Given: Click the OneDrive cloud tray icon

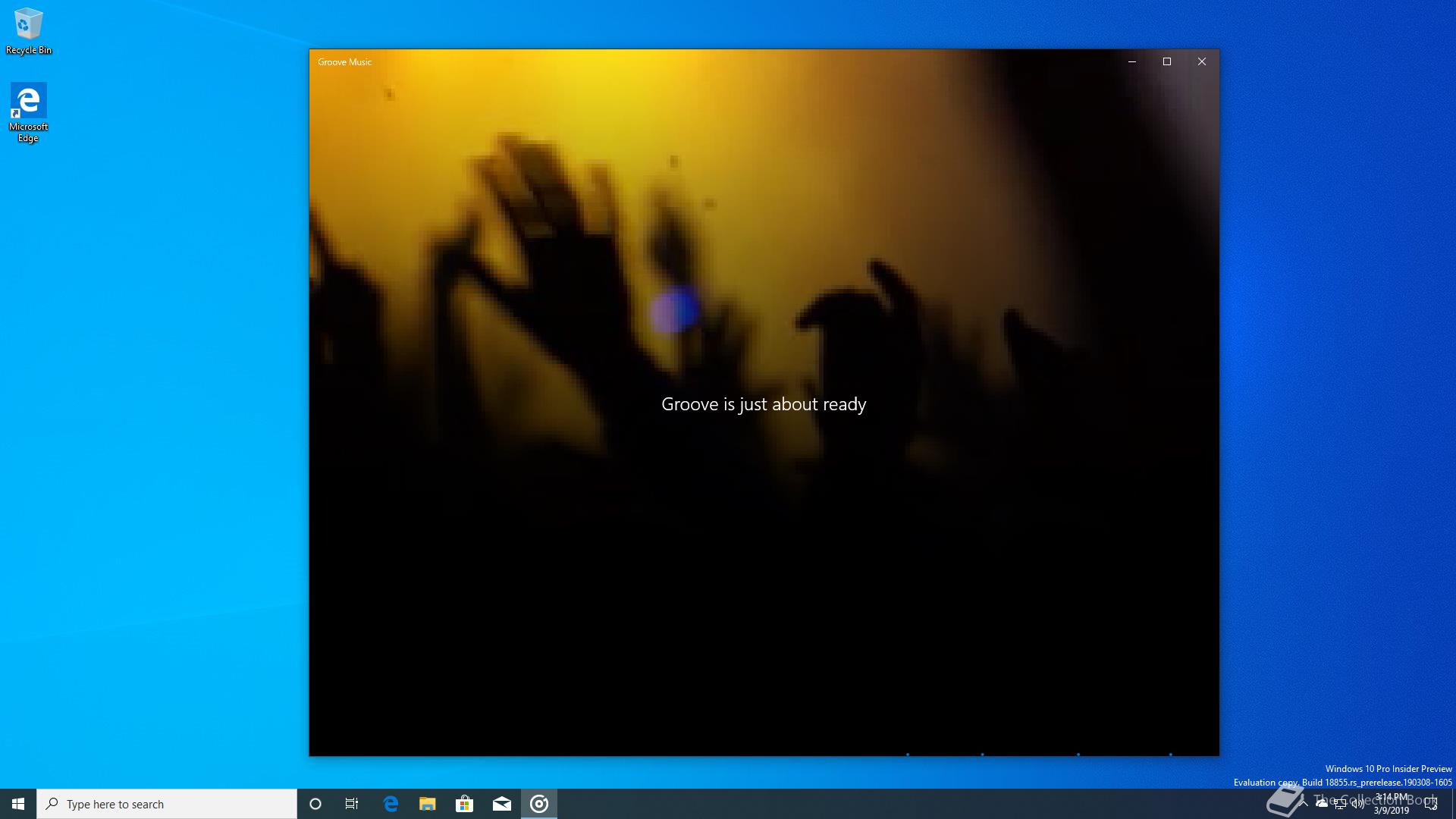Looking at the screenshot, I should point(1322,804).
